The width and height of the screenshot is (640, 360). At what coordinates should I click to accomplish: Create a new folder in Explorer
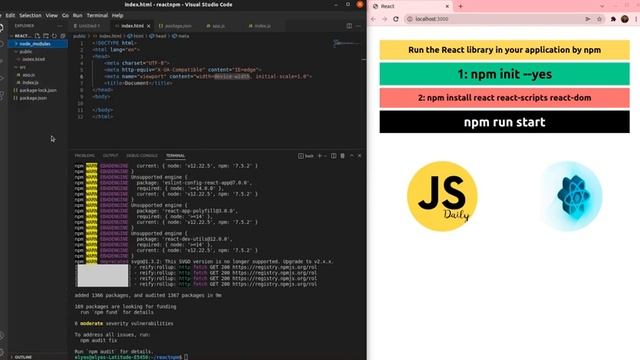(46, 36)
